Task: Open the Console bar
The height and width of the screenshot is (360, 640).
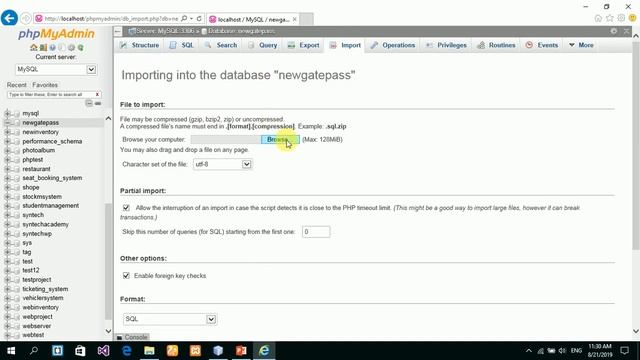Action: point(132,337)
